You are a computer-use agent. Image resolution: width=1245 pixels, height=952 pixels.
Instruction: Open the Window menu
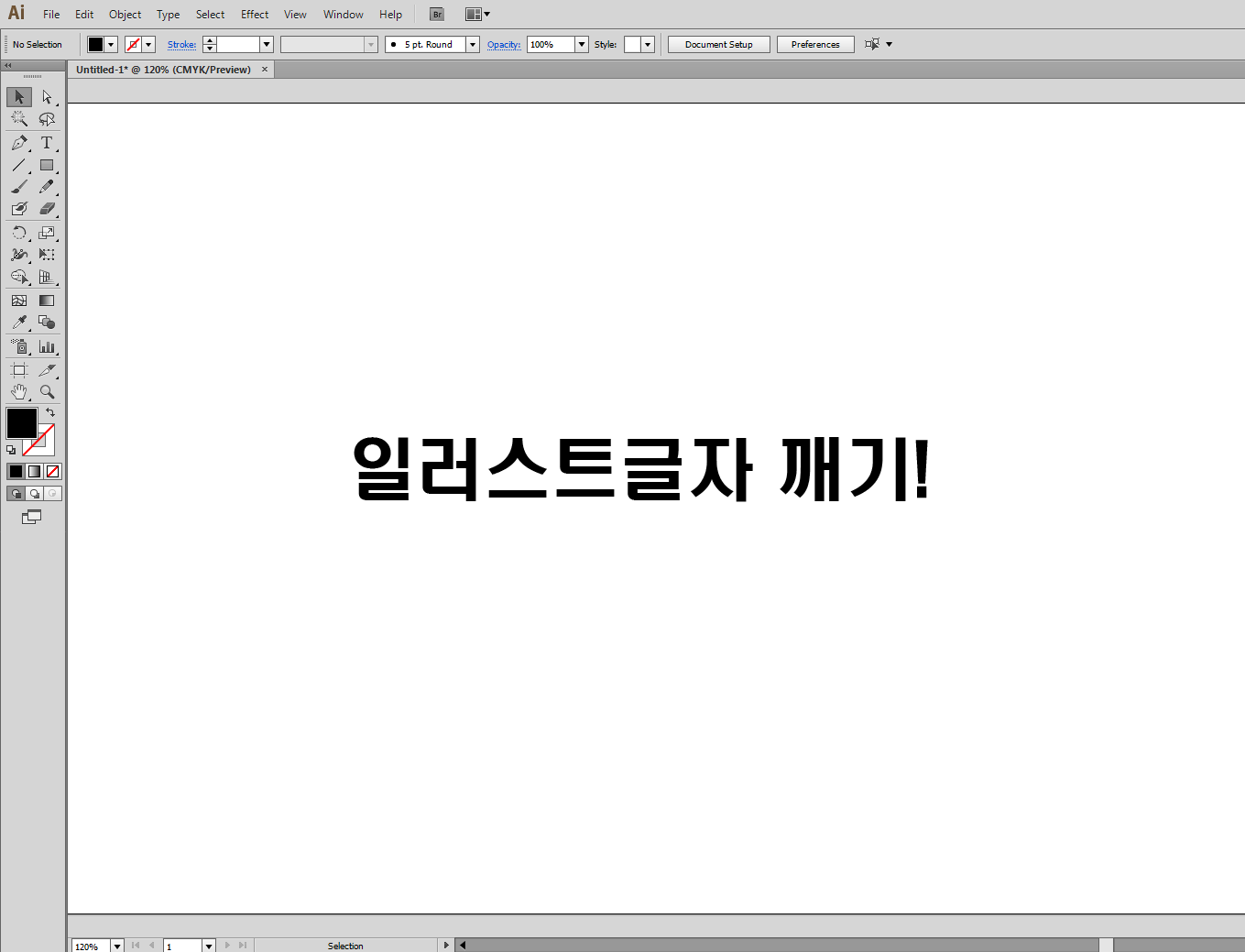point(344,15)
